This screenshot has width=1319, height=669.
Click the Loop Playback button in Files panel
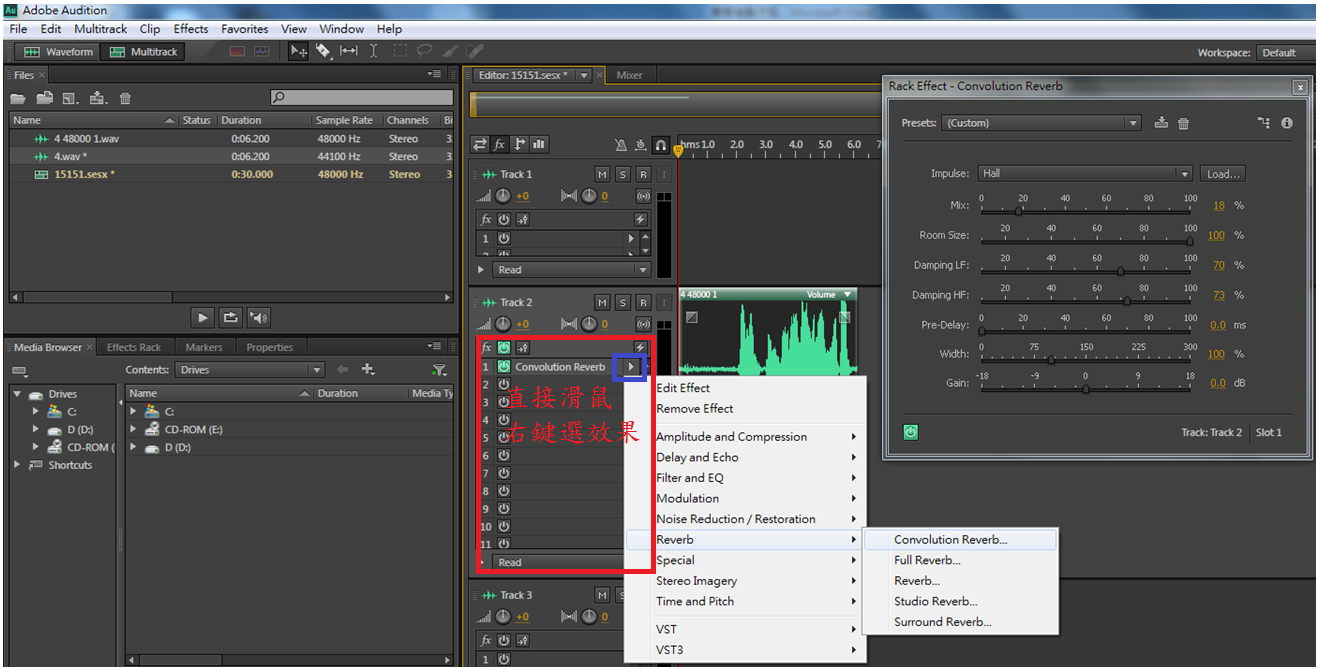click(x=231, y=317)
